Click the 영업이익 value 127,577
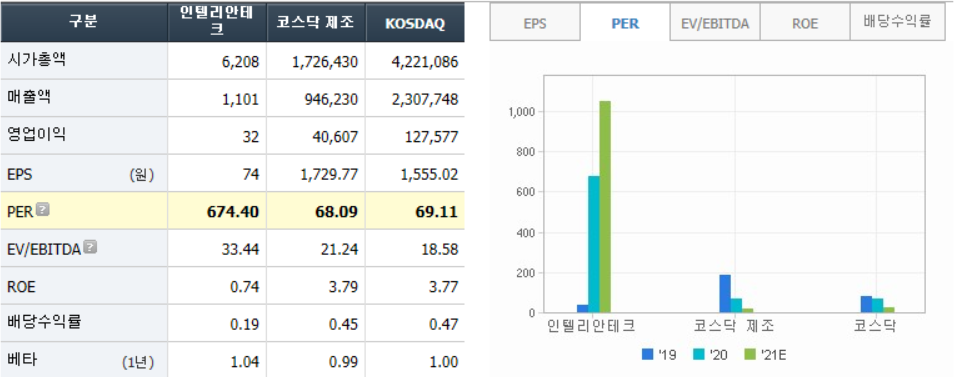 coord(430,137)
